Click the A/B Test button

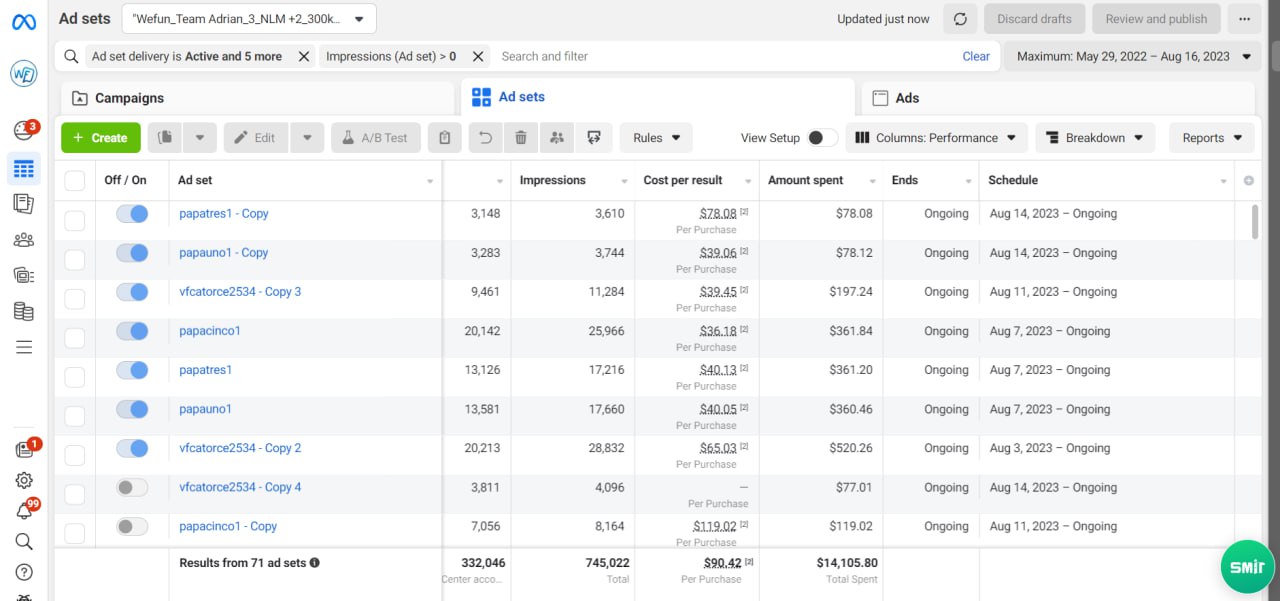click(x=376, y=138)
